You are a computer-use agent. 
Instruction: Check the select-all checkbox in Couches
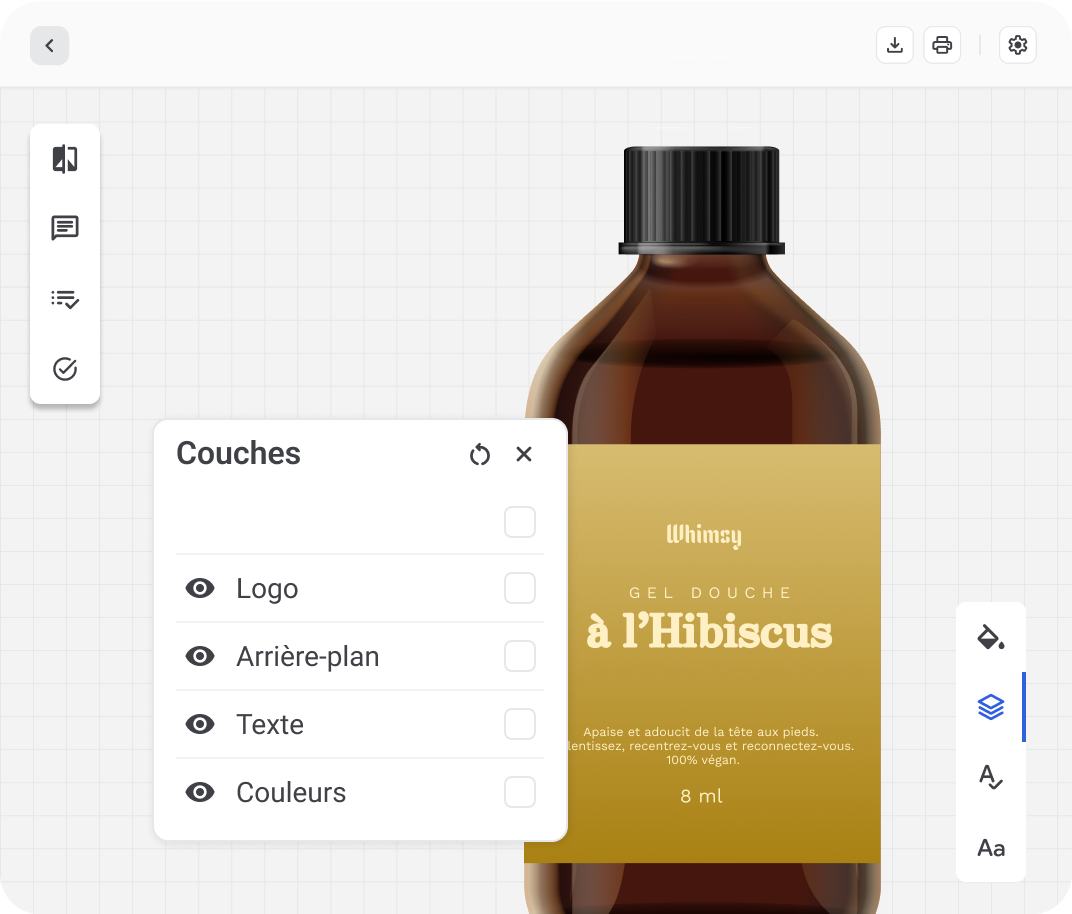click(520, 522)
